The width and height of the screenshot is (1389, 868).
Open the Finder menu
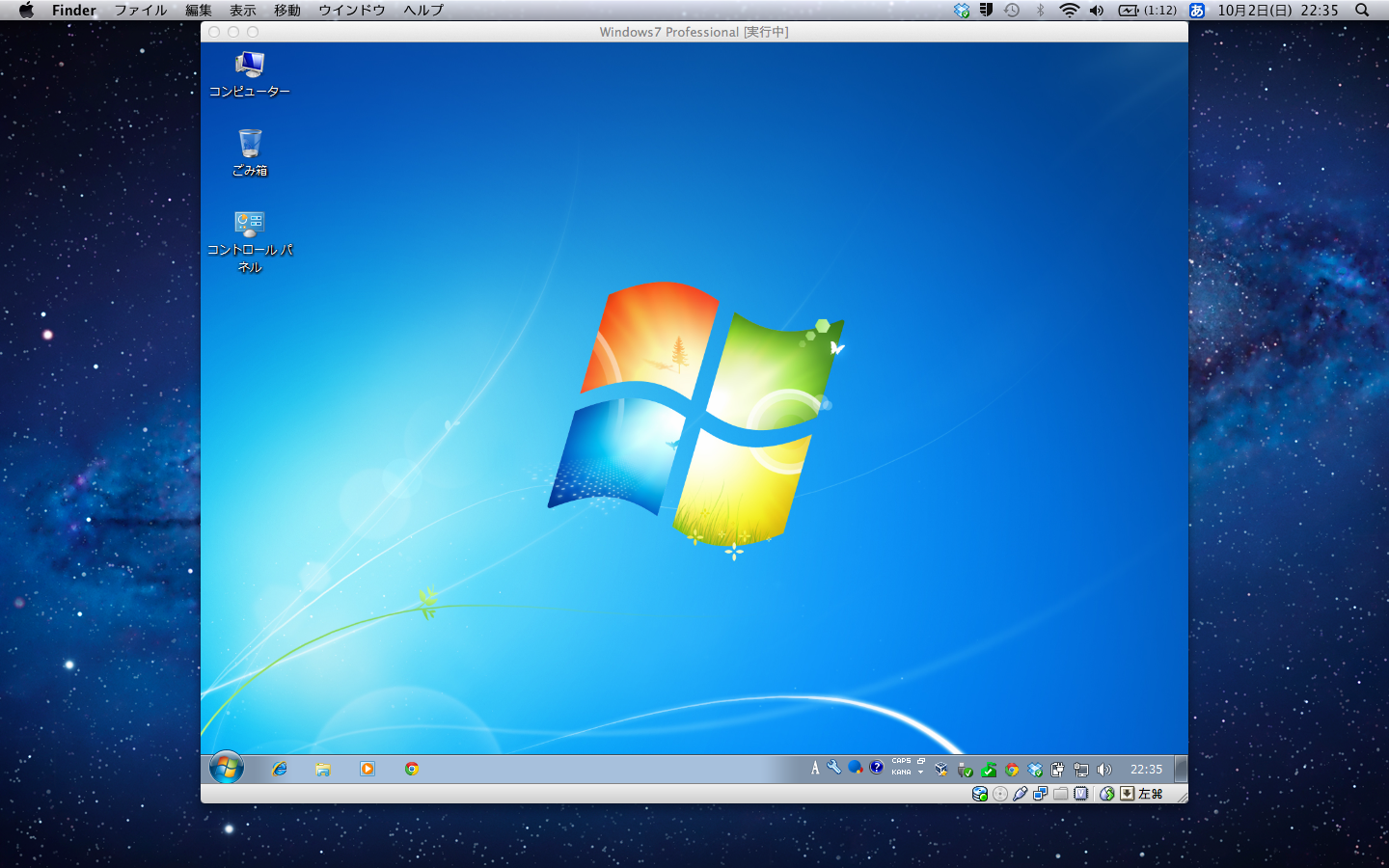coord(74,11)
